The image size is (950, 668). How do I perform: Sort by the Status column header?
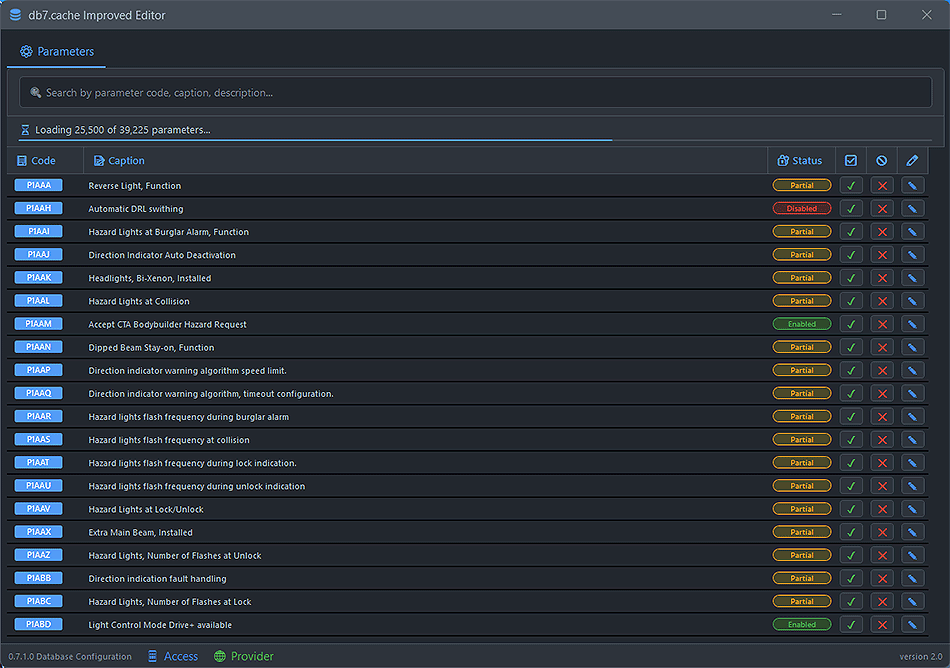[x=800, y=160]
